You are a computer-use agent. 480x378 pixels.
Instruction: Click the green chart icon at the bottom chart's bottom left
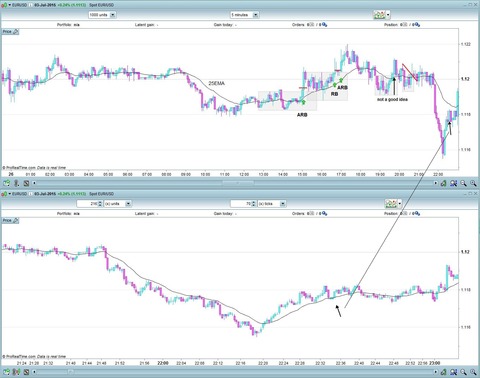[6, 372]
